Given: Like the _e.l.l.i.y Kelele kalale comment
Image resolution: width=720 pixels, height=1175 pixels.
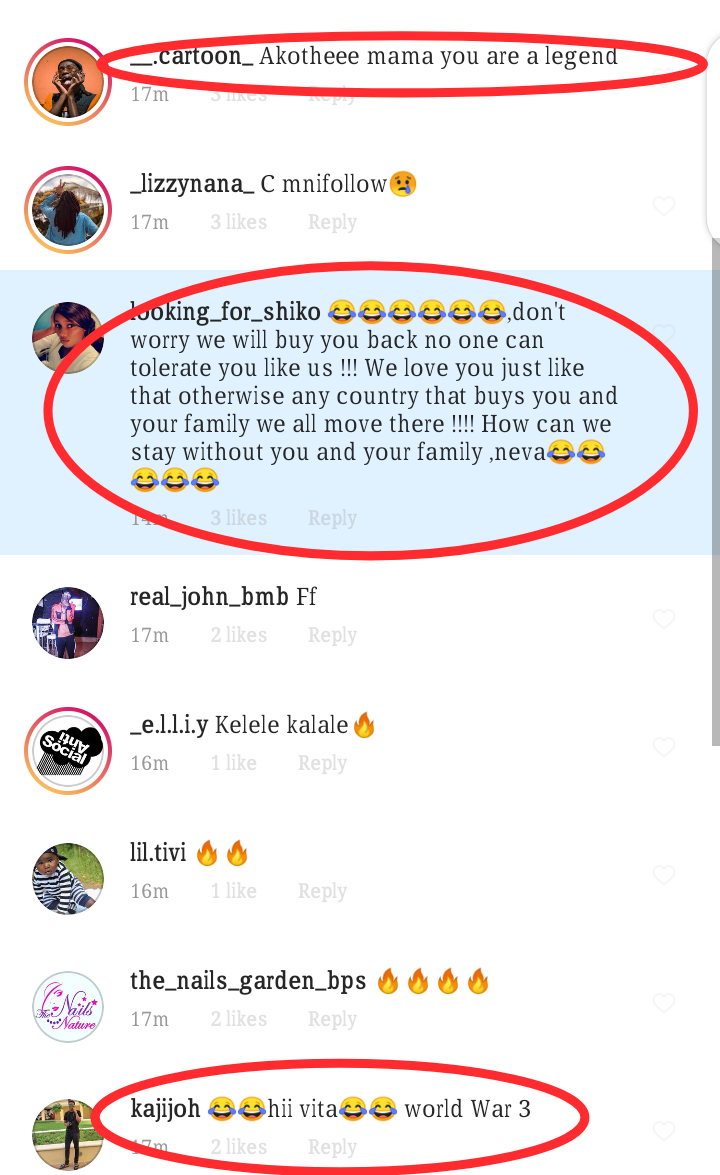Looking at the screenshot, I should click(664, 747).
